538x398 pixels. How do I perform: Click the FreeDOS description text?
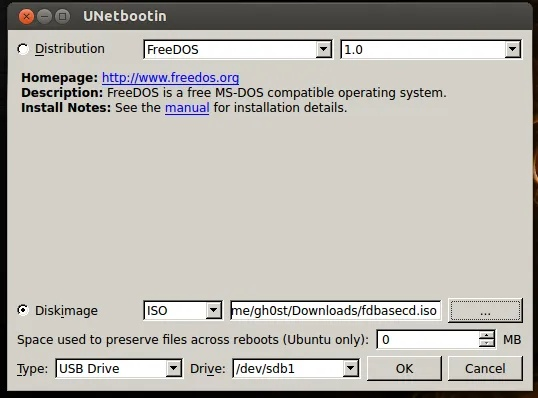point(277,93)
